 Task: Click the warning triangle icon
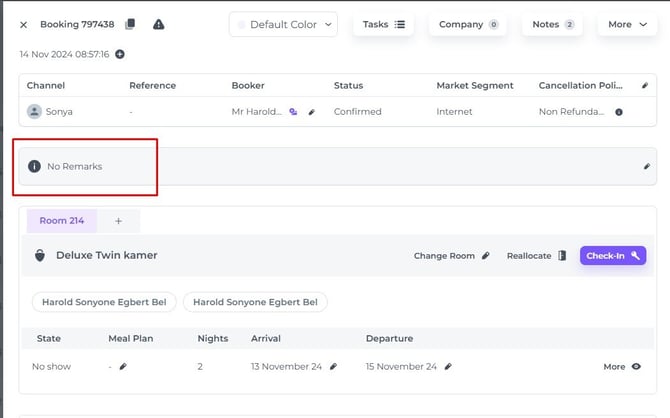tap(159, 24)
